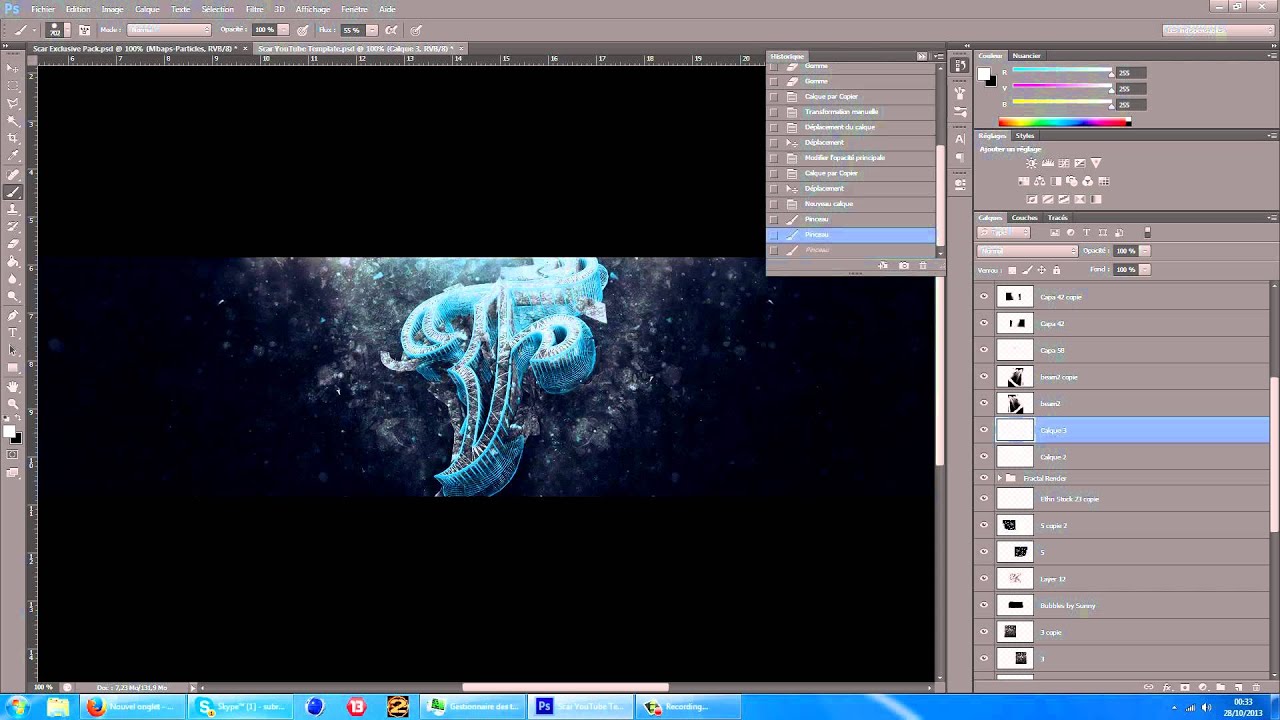1280x720 pixels.
Task: Switch to the Nuancier tab
Action: 1026,56
